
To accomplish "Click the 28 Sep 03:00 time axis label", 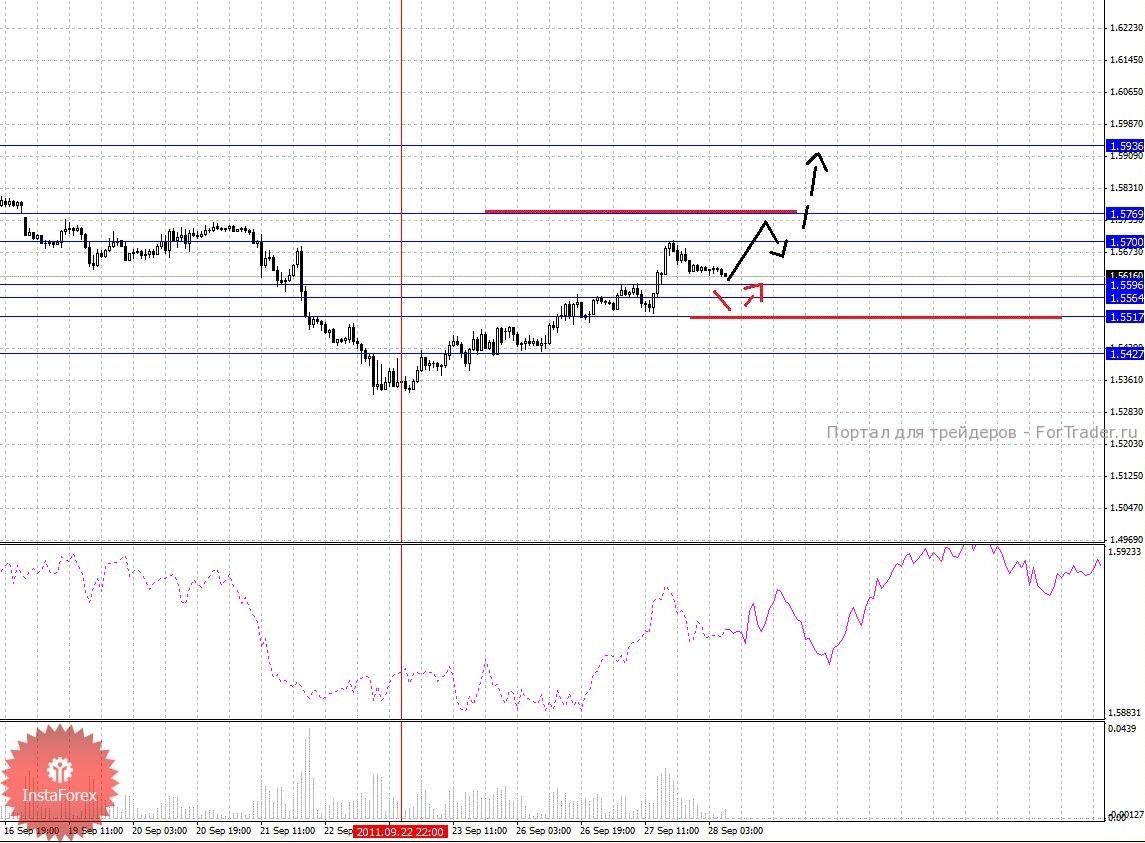I will pyautogui.click(x=736, y=831).
